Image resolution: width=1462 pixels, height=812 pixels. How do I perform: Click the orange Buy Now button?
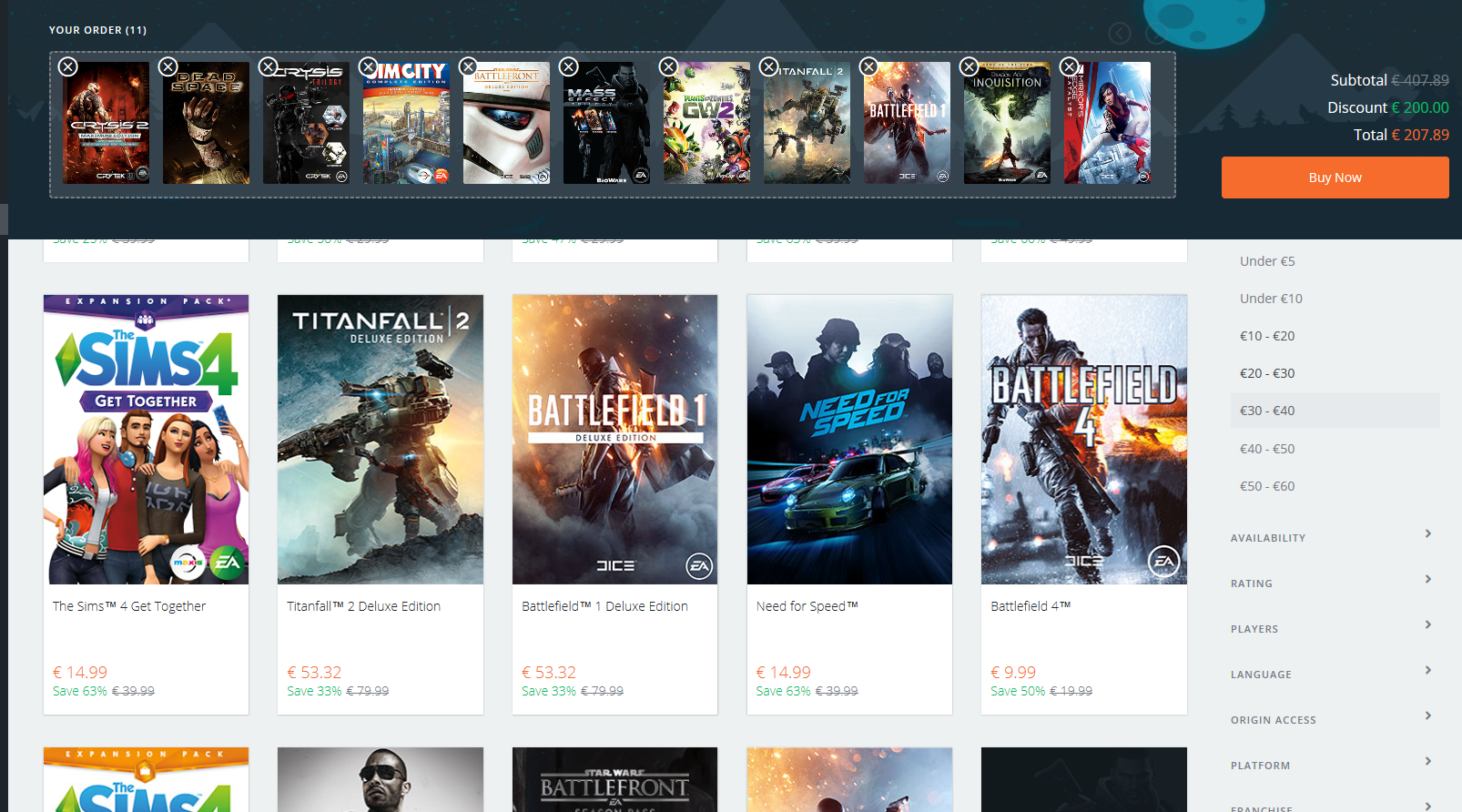1335,178
